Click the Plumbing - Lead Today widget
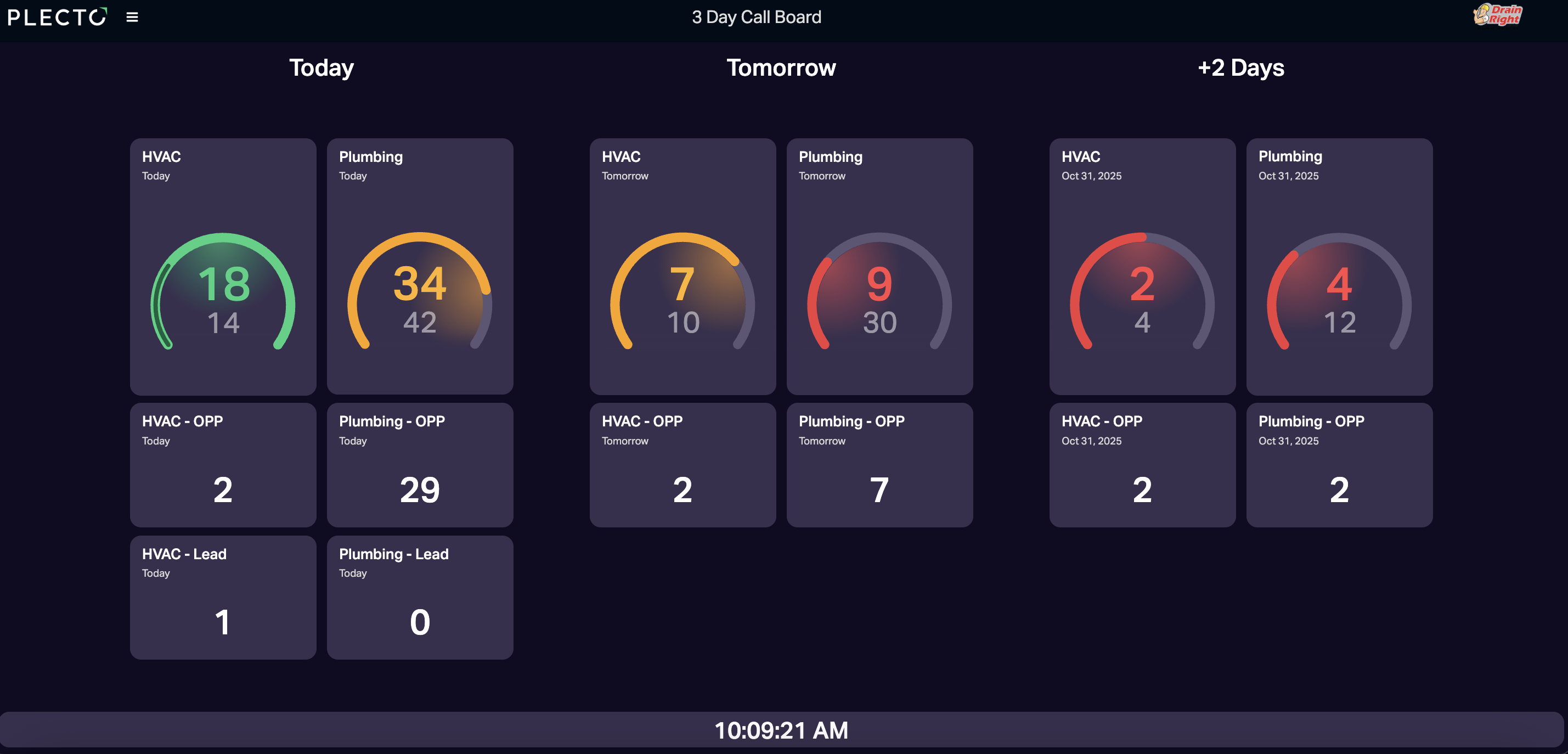Viewport: 1568px width, 754px height. 420,598
